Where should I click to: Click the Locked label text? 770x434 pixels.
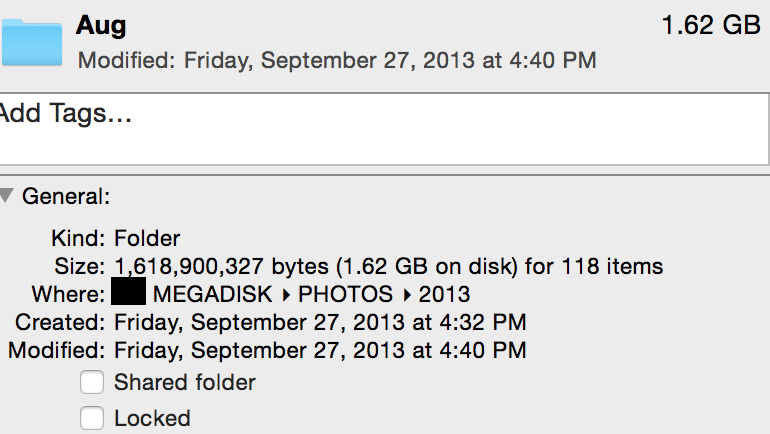[x=152, y=418]
